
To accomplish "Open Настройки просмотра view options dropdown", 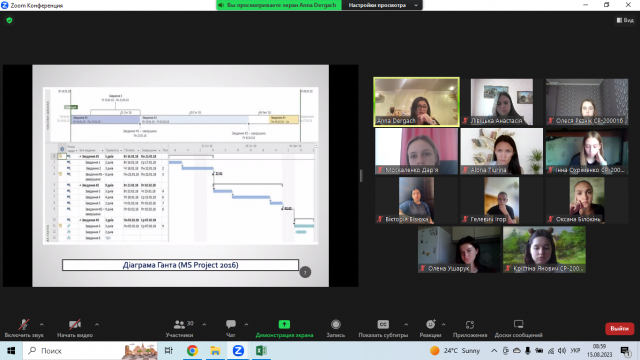I will pyautogui.click(x=382, y=5).
